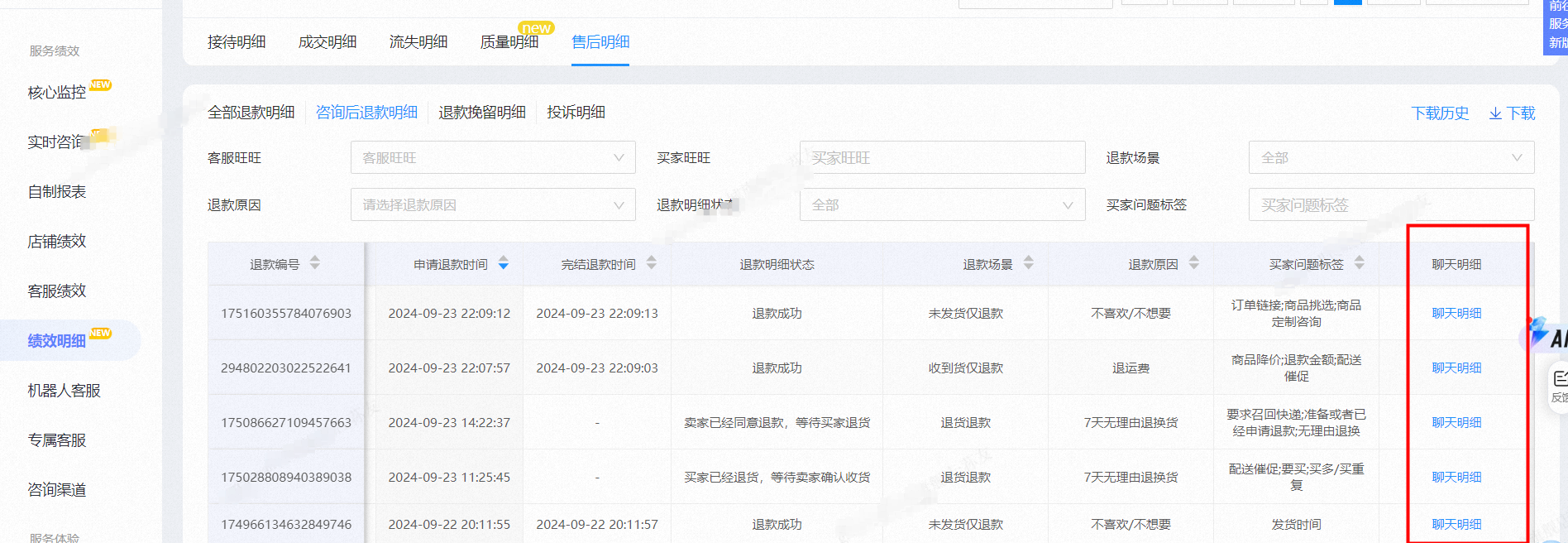Select 全部退款明细 sub-tab
Image resolution: width=1568 pixels, height=543 pixels.
[x=251, y=112]
